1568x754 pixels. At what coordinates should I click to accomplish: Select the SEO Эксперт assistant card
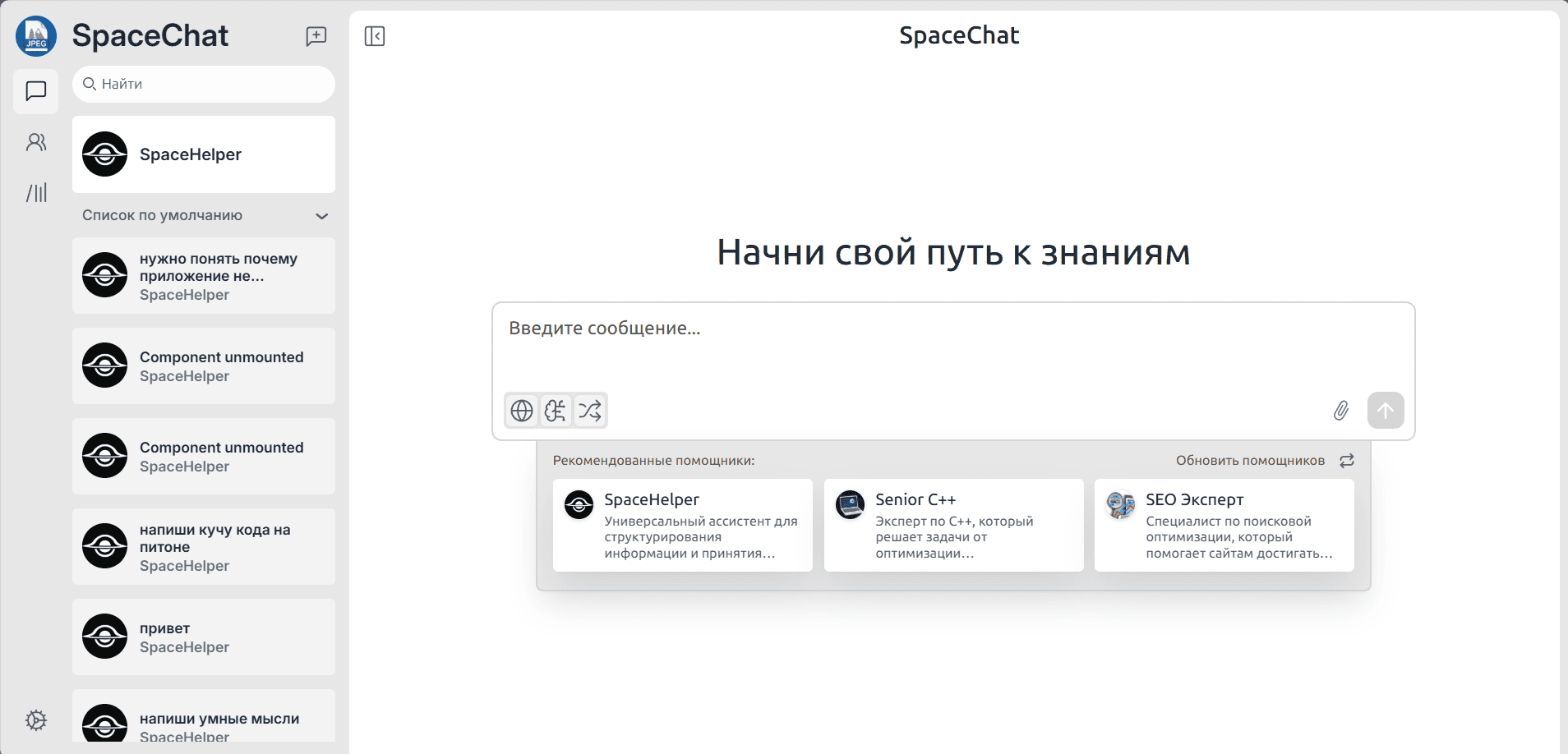[x=1224, y=525]
